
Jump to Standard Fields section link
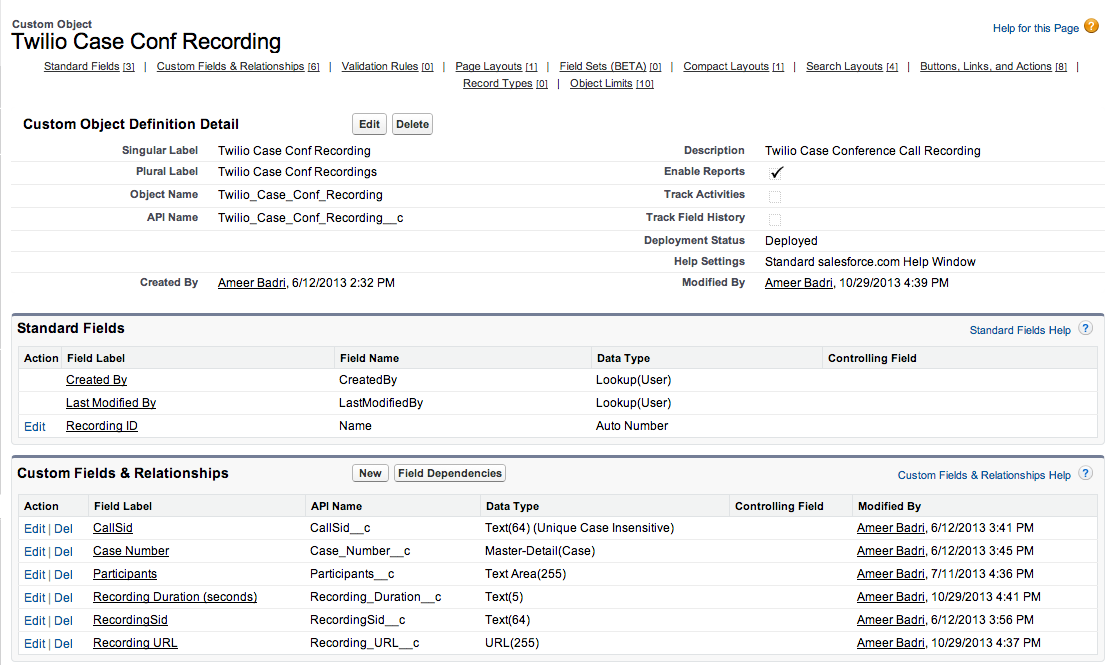(x=89, y=66)
